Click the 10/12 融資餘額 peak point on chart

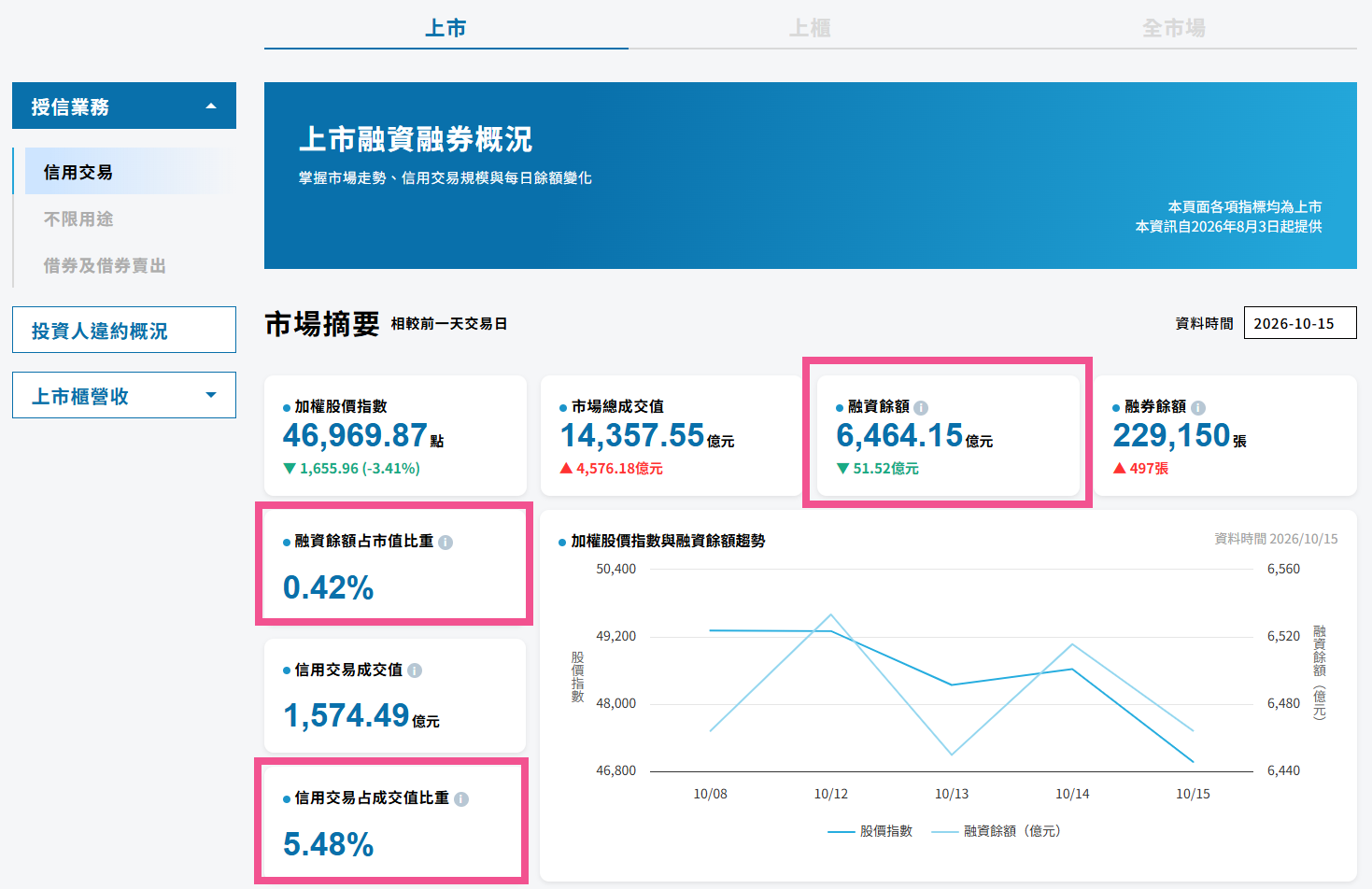[830, 614]
